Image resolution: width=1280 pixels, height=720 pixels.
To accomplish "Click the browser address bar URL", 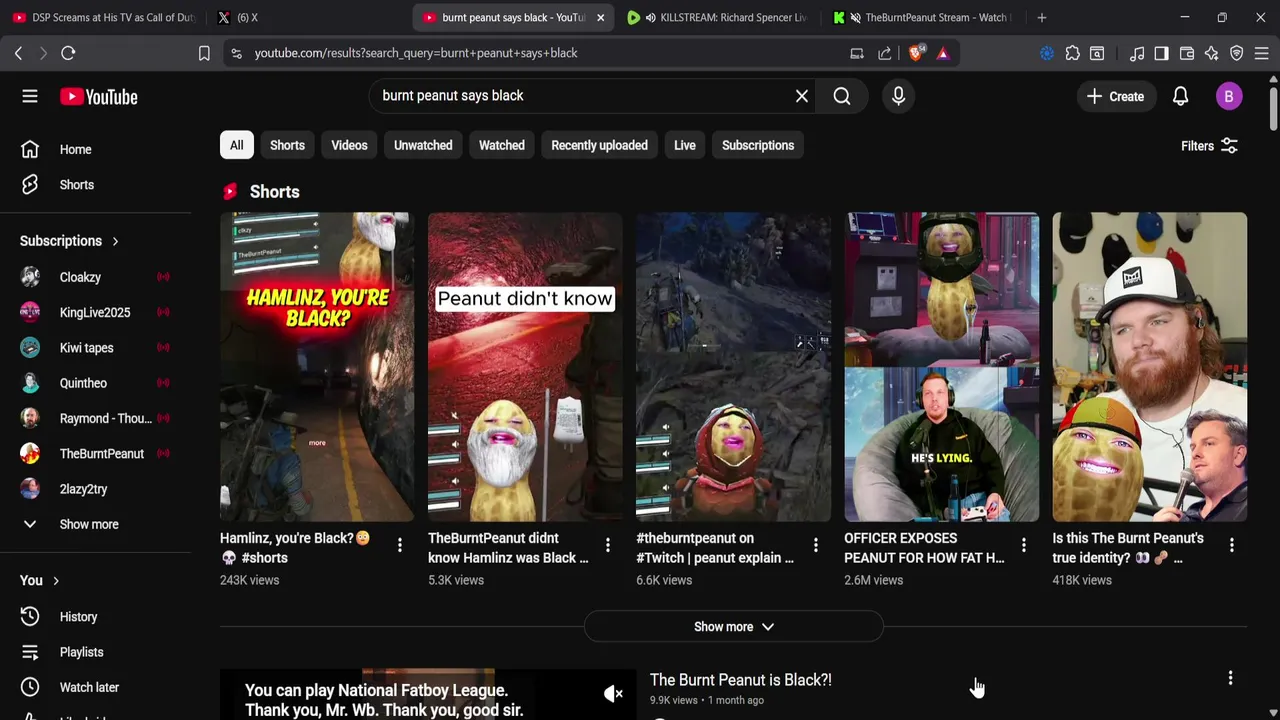I will coord(416,53).
